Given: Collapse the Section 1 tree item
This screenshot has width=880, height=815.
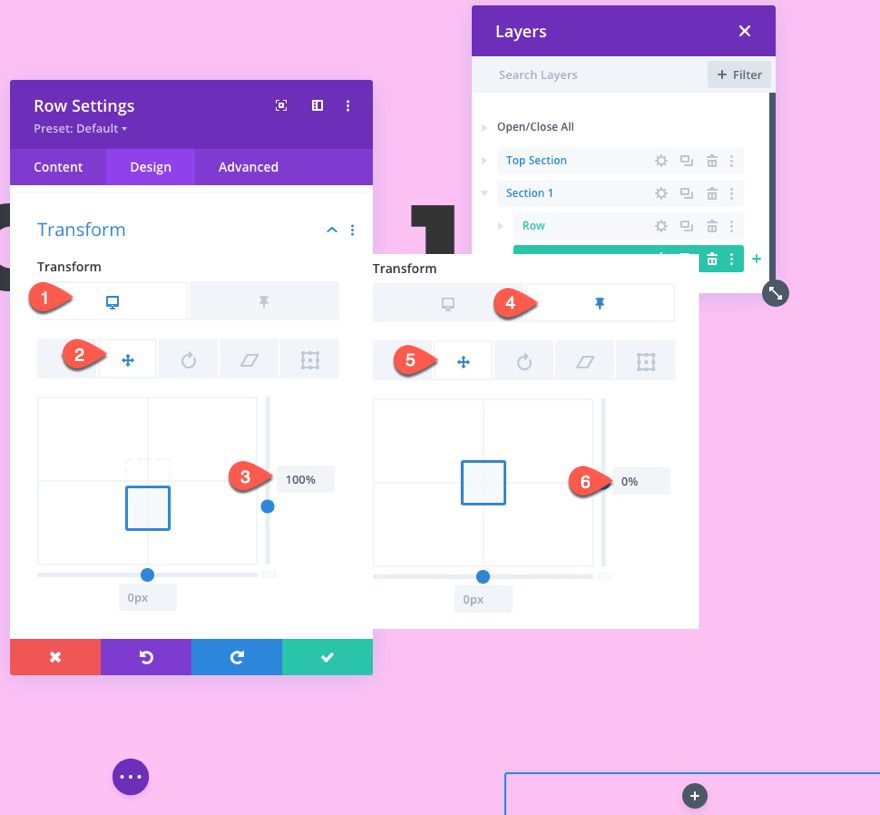Looking at the screenshot, I should (485, 193).
